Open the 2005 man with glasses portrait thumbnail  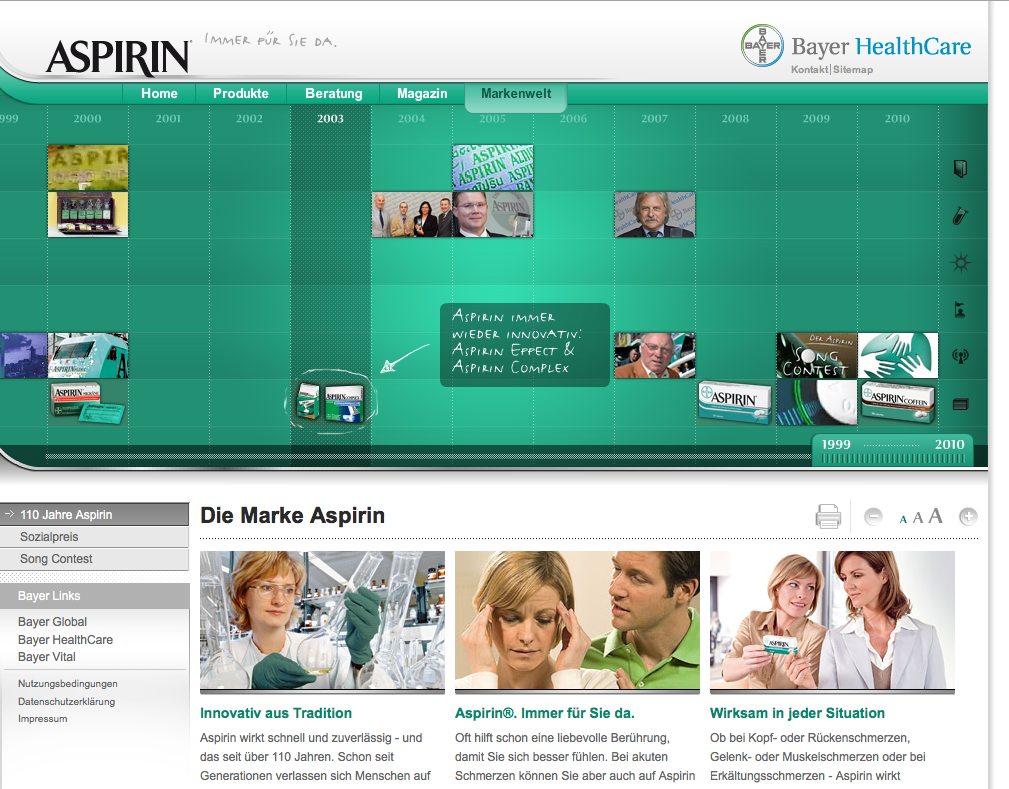pos(493,214)
